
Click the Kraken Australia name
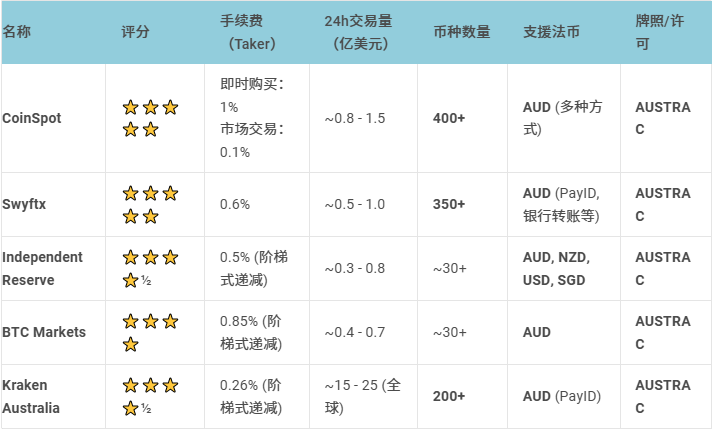point(31,396)
